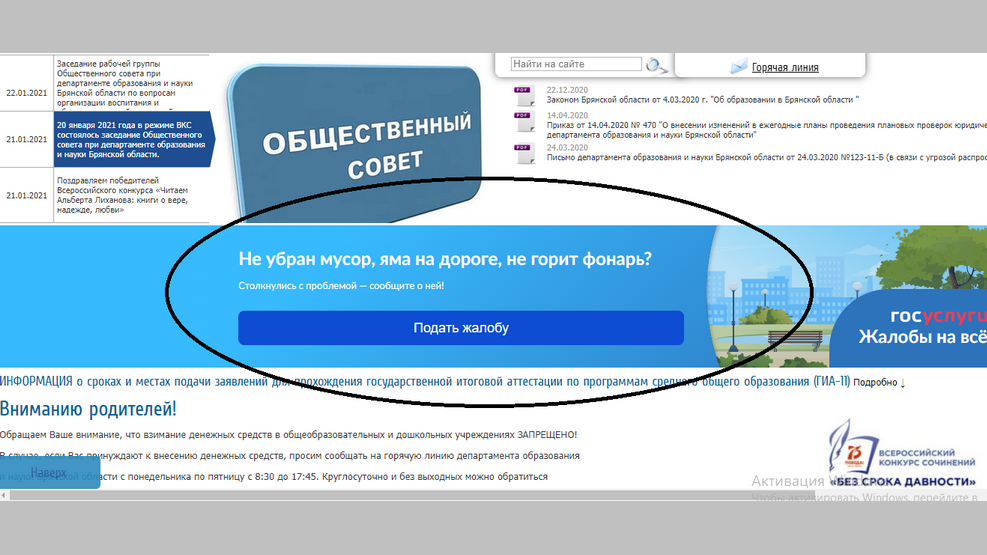Screen dimensions: 987x555
Task: Click the Найти на сайте search field
Action: coord(576,64)
